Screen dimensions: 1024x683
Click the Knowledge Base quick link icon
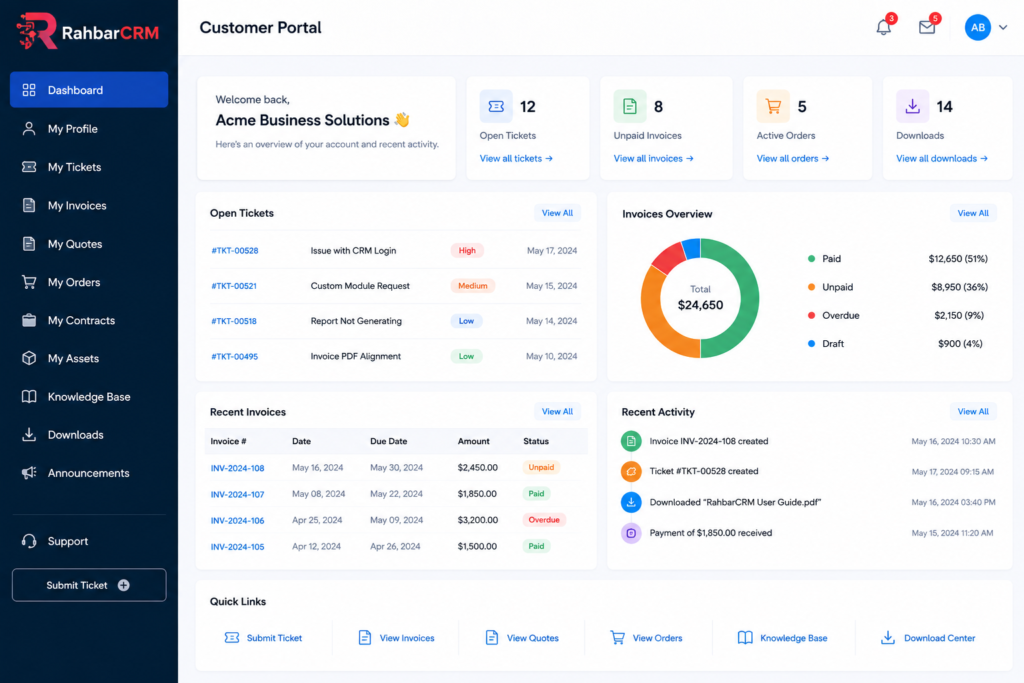tap(744, 638)
